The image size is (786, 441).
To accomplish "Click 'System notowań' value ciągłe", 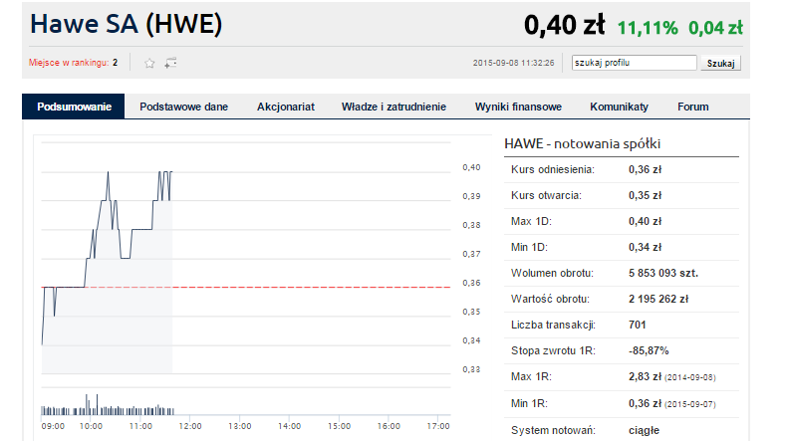I will (x=644, y=430).
